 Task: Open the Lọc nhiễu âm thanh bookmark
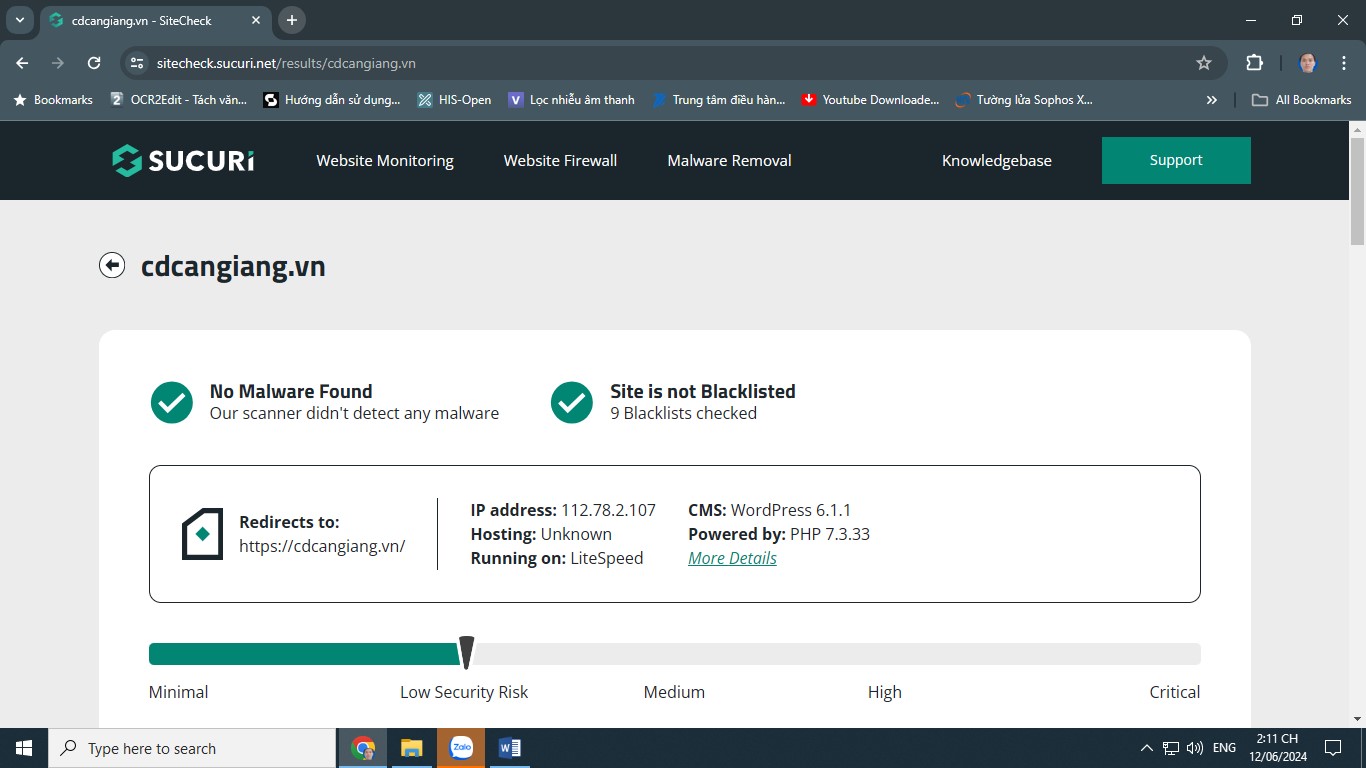pos(572,100)
